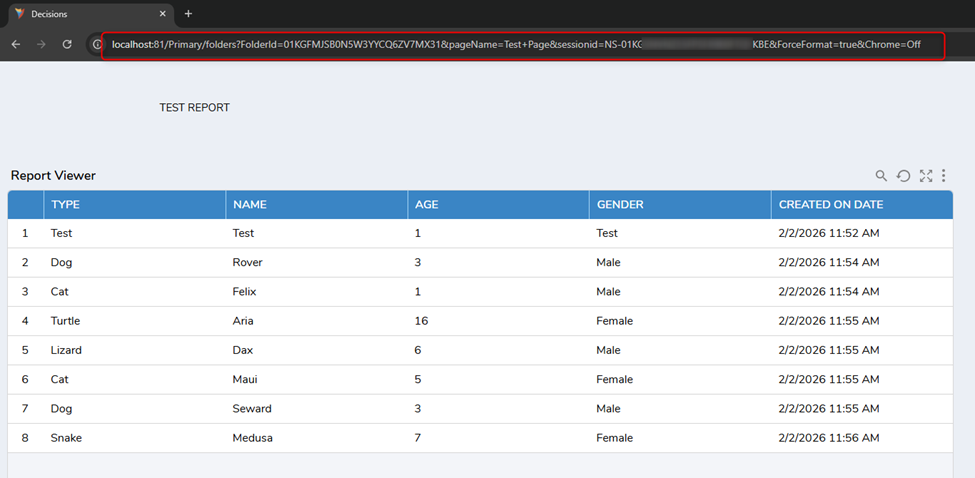Viewport: 975px width, 478px height.
Task: Click the GENDER column header
Action: tap(620, 205)
